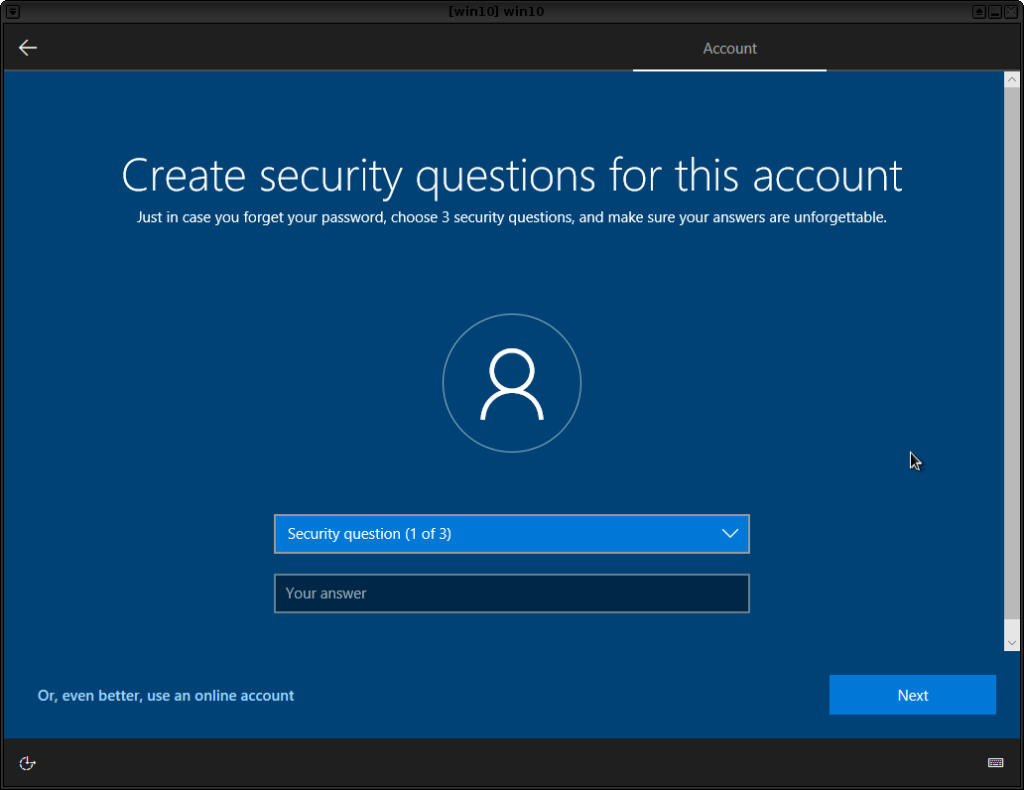Show the on-screen keyboard icon
Screen dimensions: 1024x790
click(995, 763)
